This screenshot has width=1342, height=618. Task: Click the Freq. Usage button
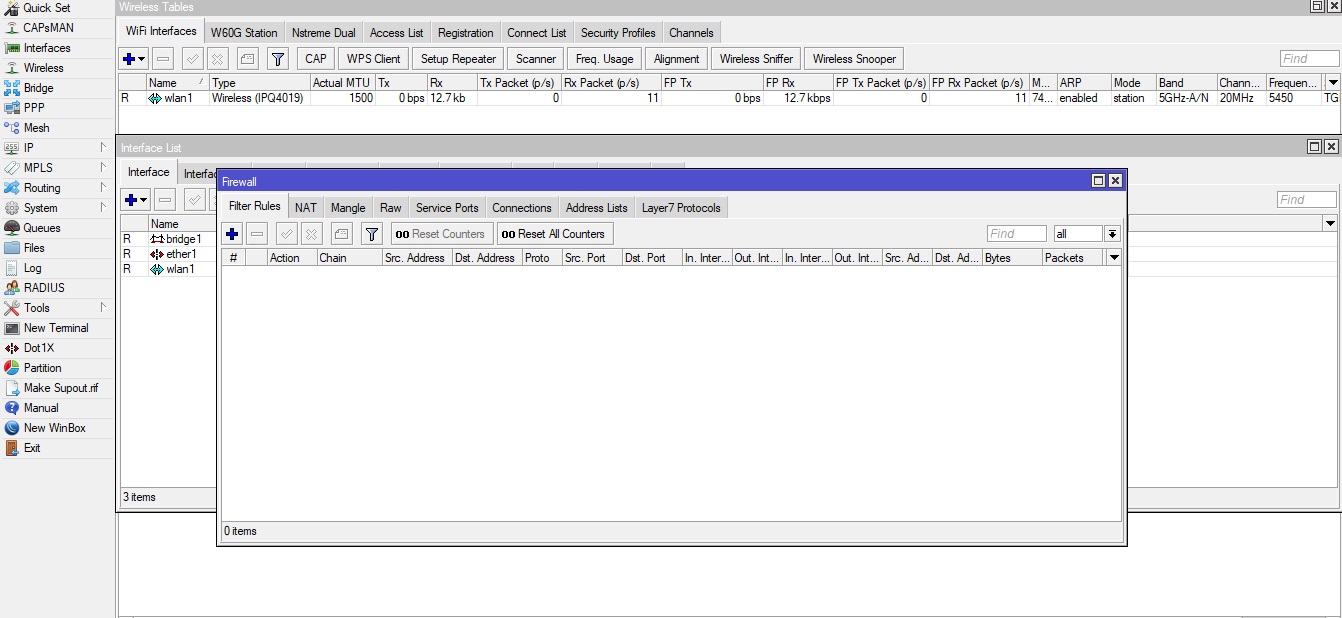click(604, 59)
